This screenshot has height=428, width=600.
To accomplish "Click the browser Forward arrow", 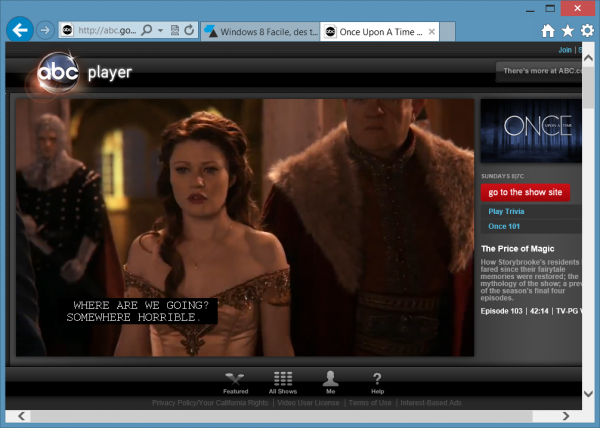I will (x=45, y=30).
